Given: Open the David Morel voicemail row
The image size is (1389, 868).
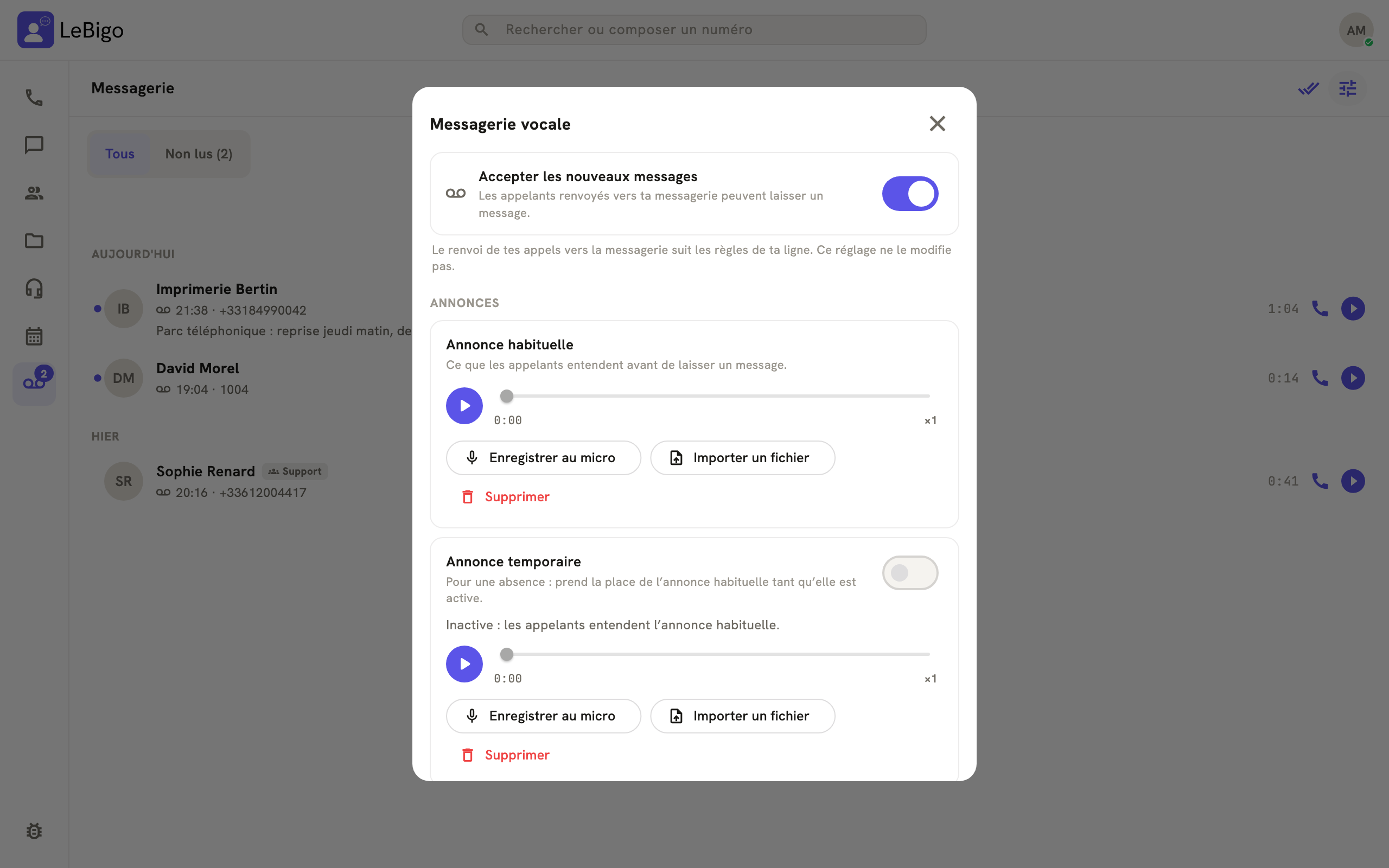Looking at the screenshot, I should click(x=729, y=378).
